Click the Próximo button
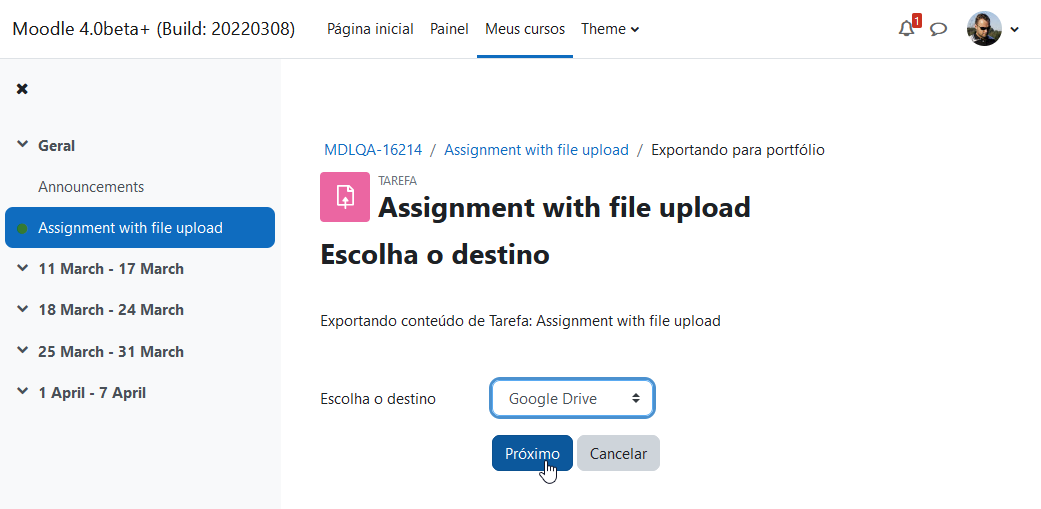Viewport: 1041px width, 509px height. [532, 453]
